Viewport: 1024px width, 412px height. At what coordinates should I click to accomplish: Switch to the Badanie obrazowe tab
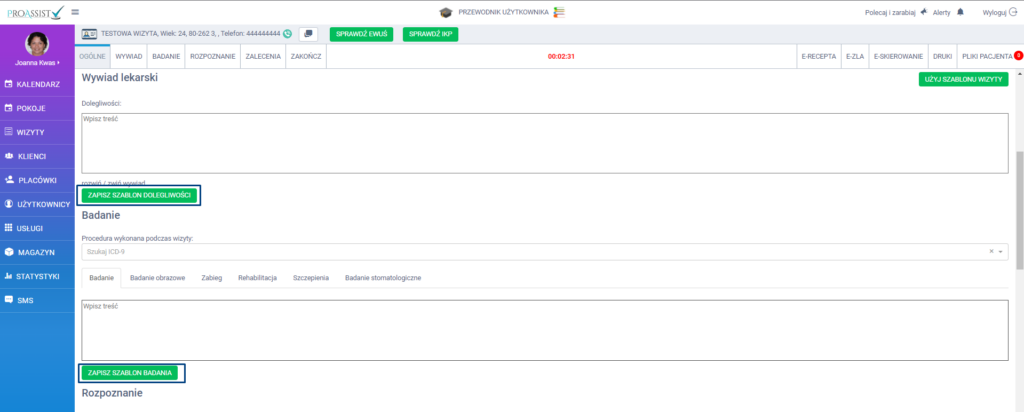[157, 278]
